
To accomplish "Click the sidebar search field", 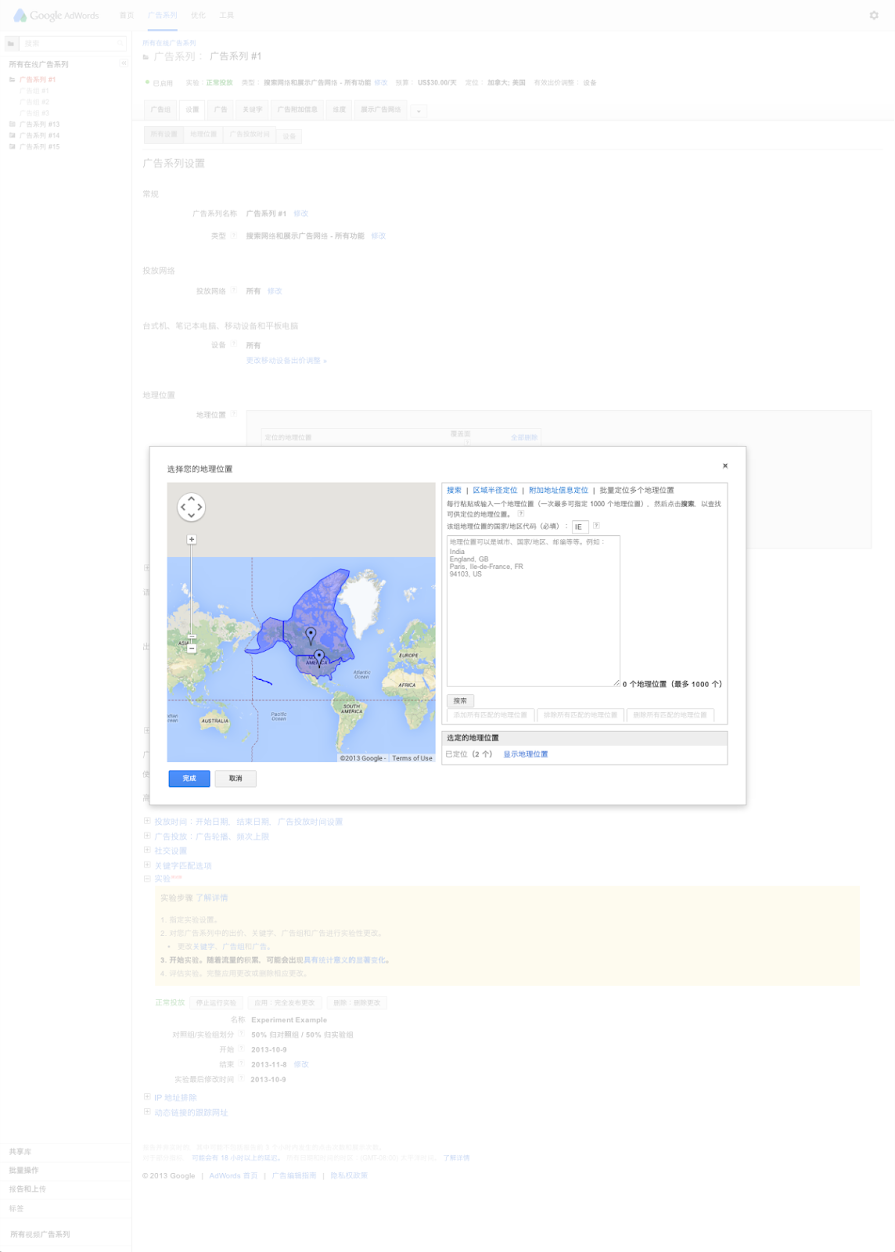I will (73, 44).
